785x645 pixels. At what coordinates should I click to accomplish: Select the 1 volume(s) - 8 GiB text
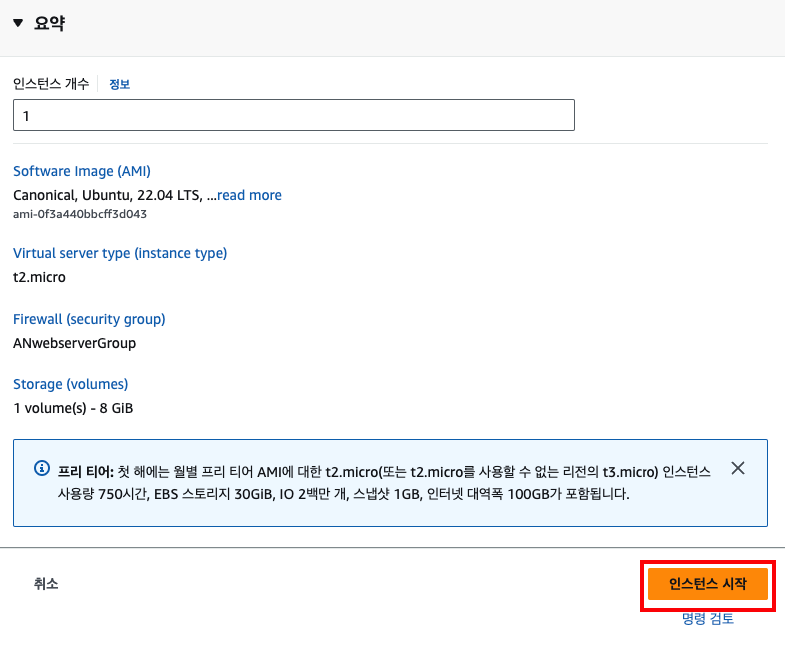click(73, 408)
